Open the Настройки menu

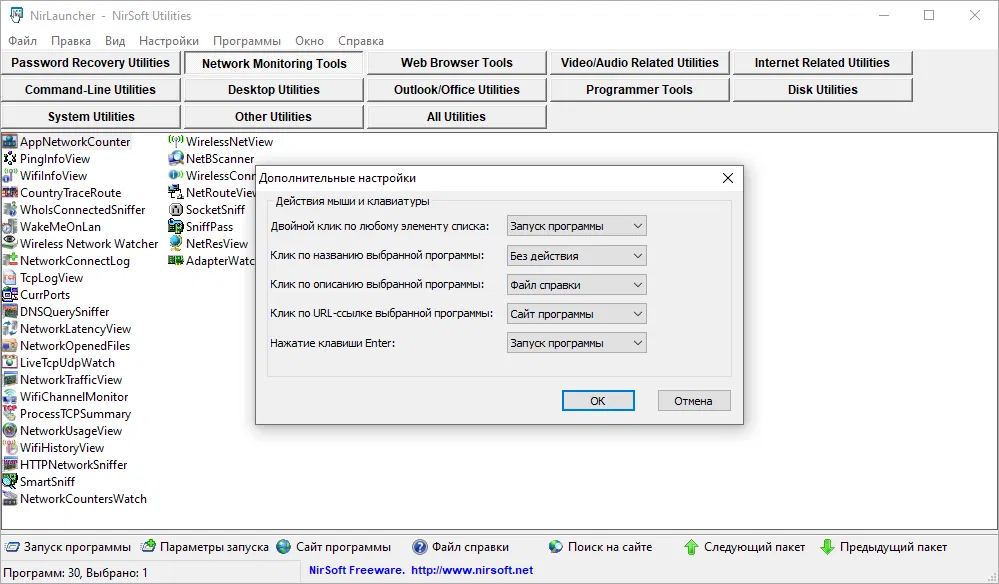point(169,41)
